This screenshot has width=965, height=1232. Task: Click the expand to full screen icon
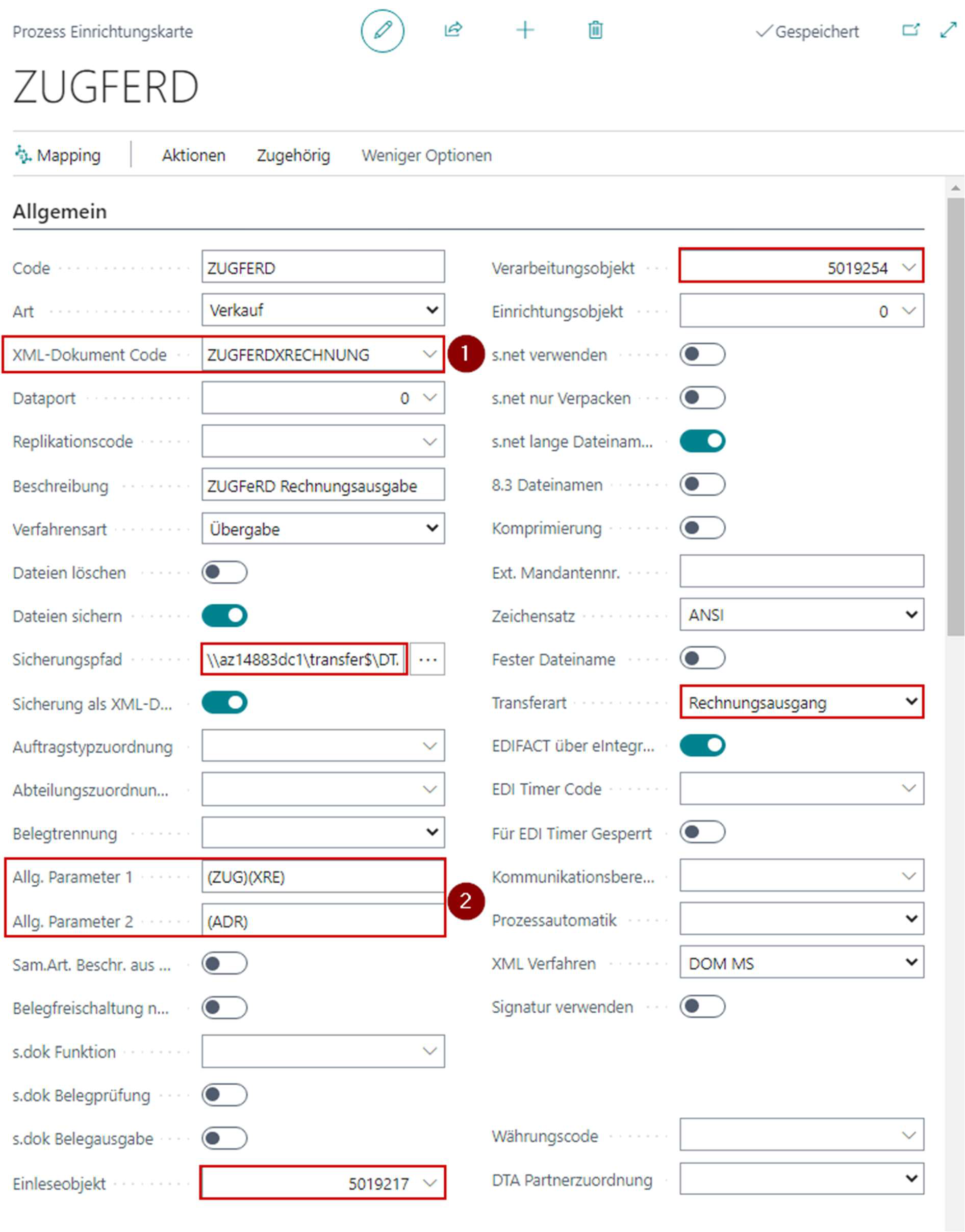[948, 30]
